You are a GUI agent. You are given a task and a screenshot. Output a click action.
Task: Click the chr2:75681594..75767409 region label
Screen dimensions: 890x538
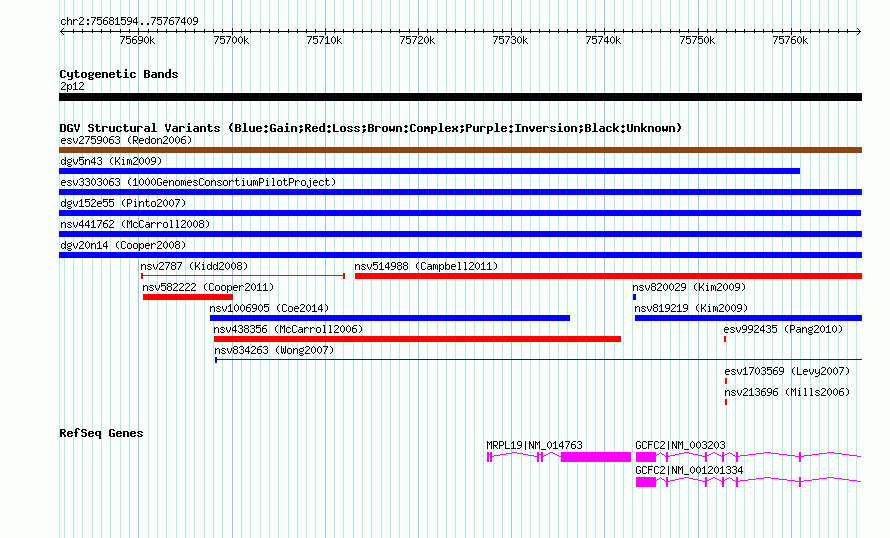(129, 21)
